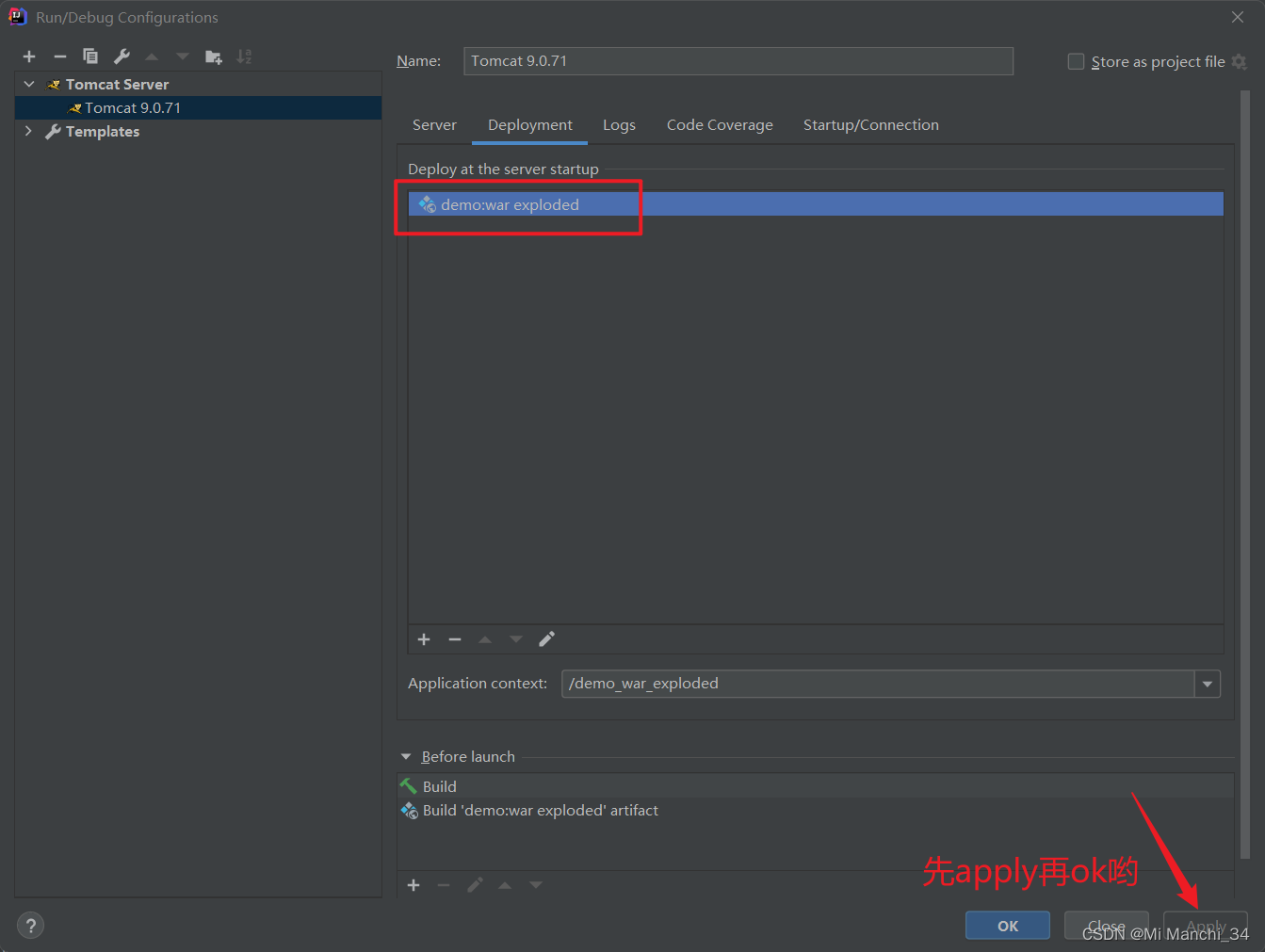Sort configurations alphabetically
1265x952 pixels.
pos(244,56)
